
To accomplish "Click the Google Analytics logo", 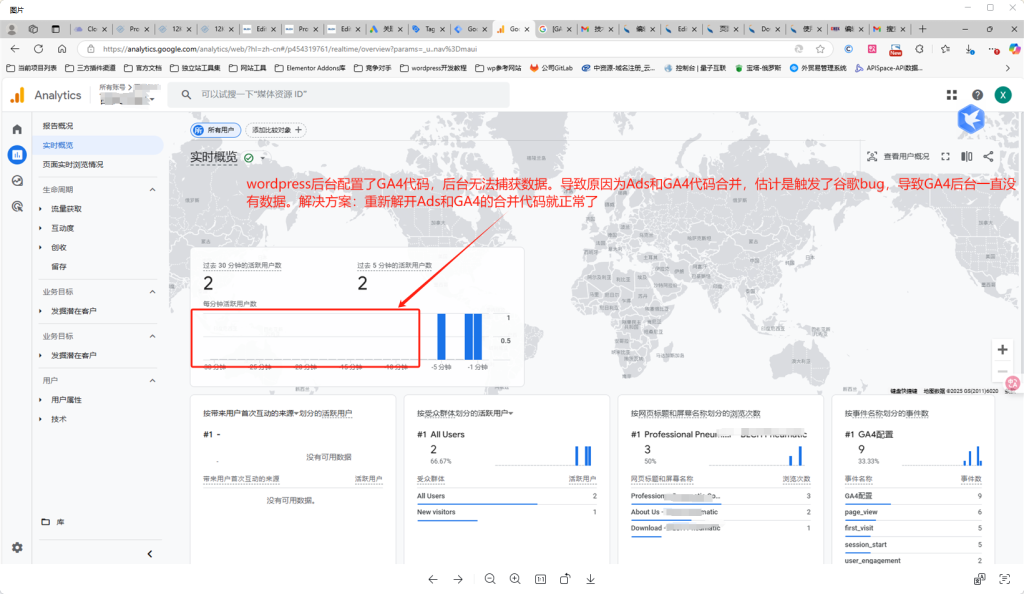I will (18, 95).
